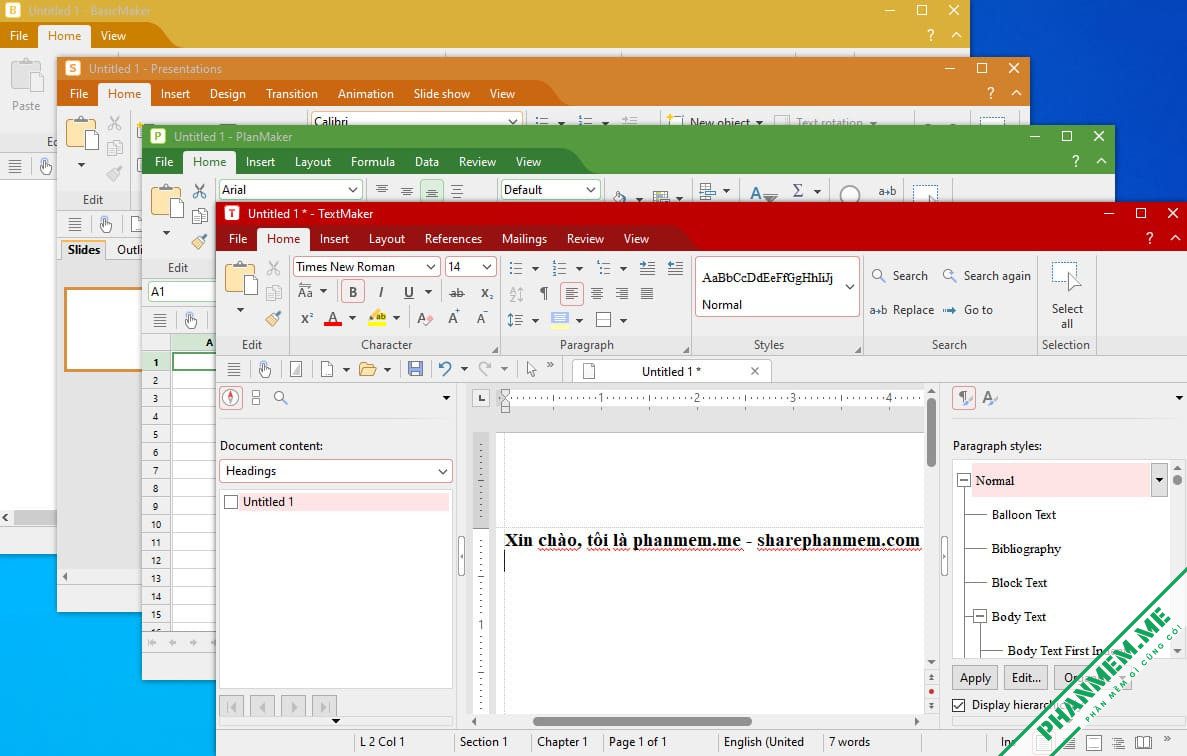Screen dimensions: 1187x756
Task: Click the red font color A swatch
Action: (x=332, y=319)
